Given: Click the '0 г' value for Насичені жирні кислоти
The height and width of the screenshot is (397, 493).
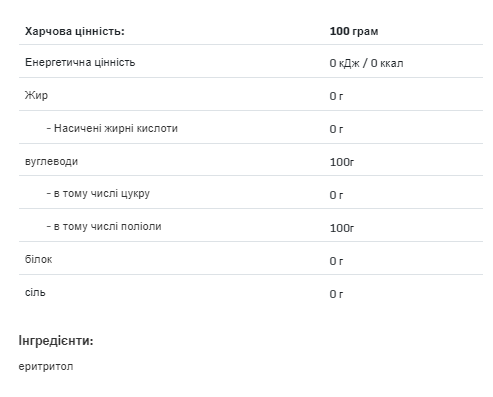Looking at the screenshot, I should click(336, 129).
